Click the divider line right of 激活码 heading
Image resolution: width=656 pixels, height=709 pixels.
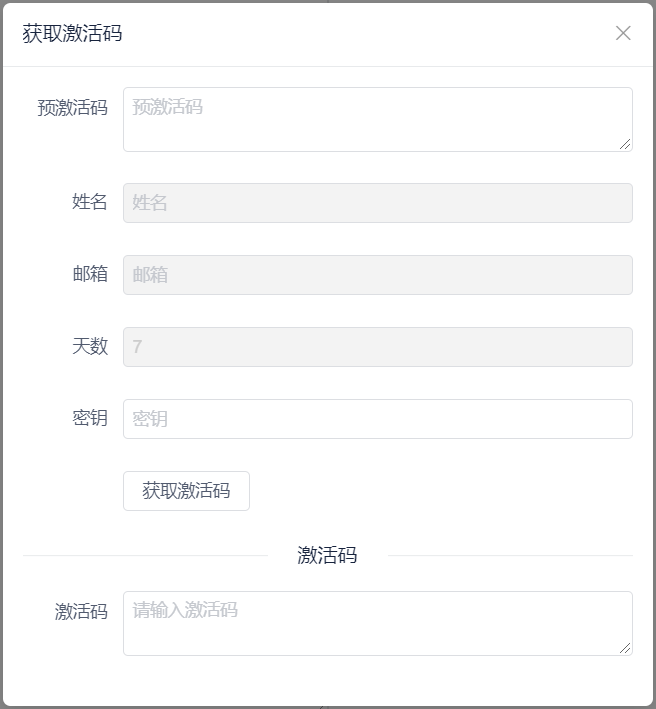(510, 555)
